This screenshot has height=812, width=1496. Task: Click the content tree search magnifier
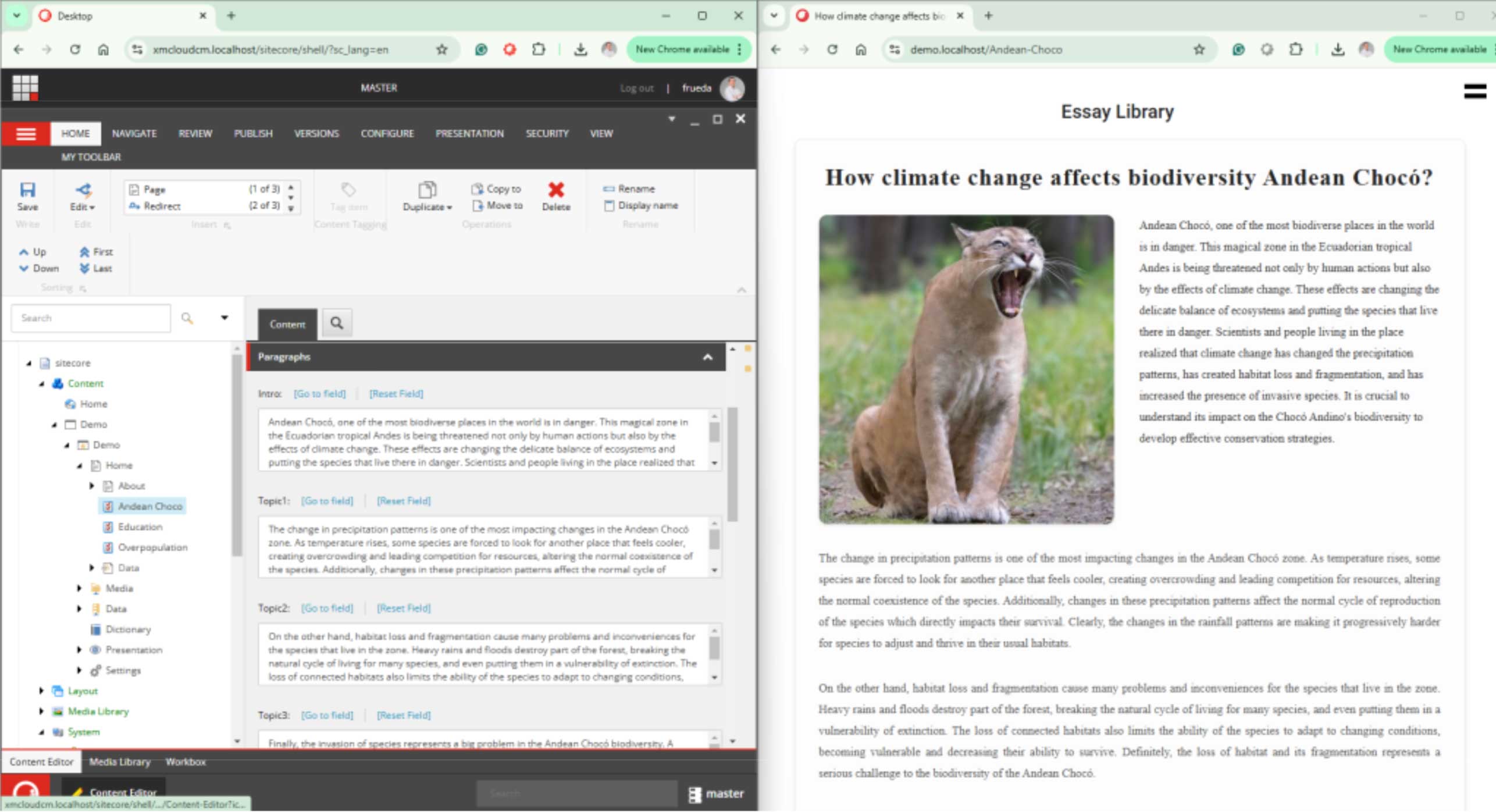(187, 318)
